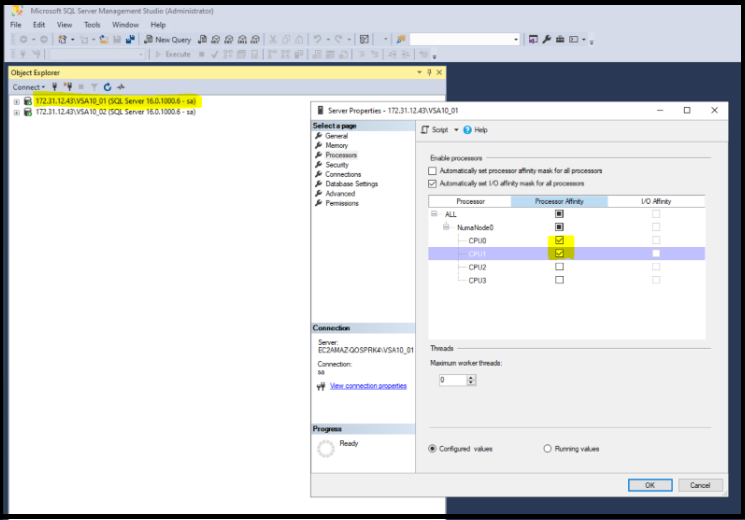Click the DAX query icon
The image size is (745, 520).
(256, 39)
